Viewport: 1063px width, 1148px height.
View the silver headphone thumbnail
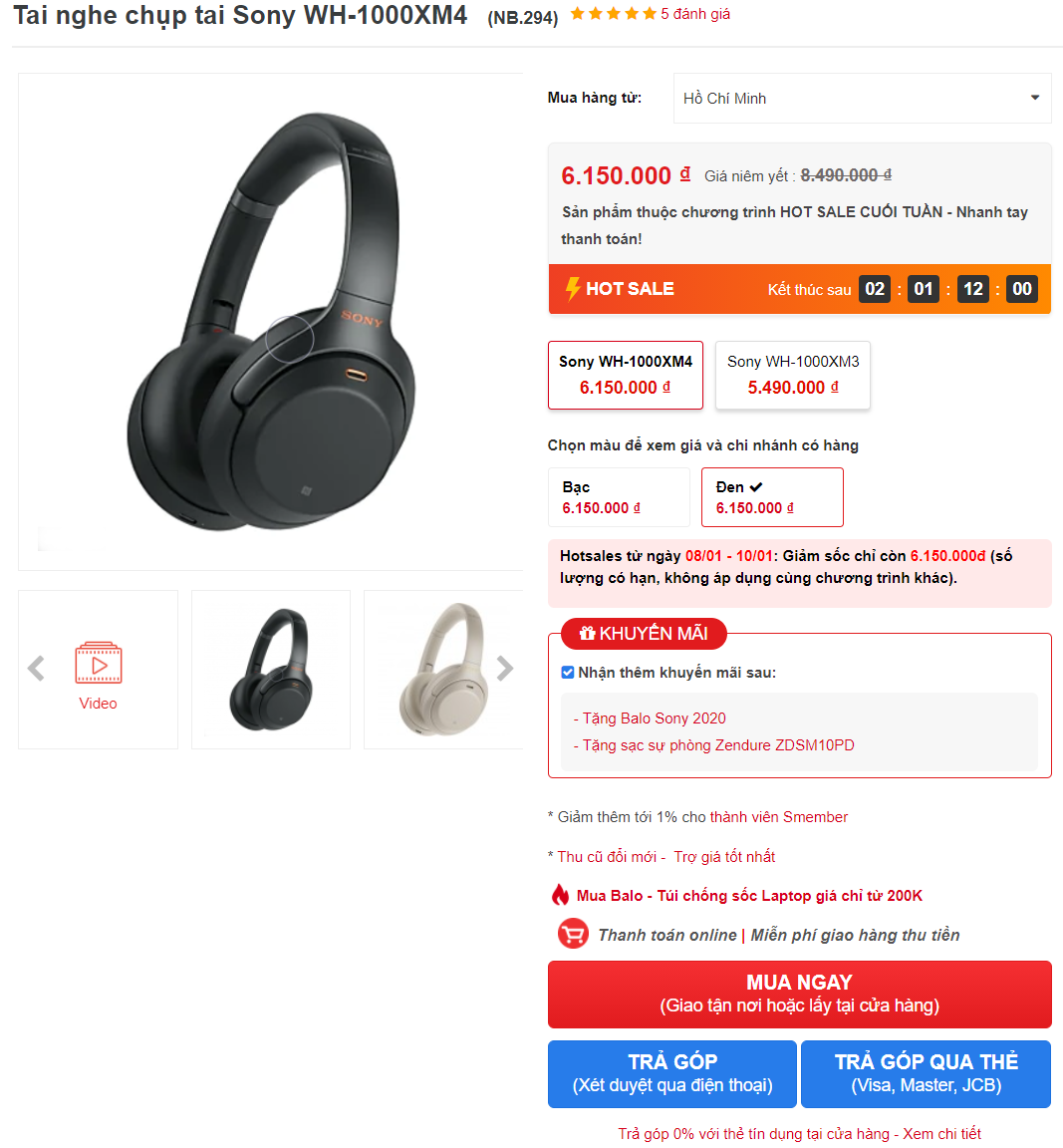click(443, 670)
